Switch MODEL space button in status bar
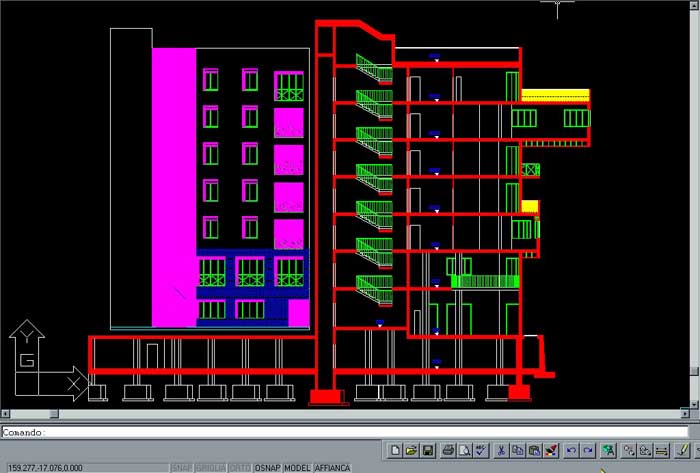Viewport: 700px width, 473px height. (297, 467)
